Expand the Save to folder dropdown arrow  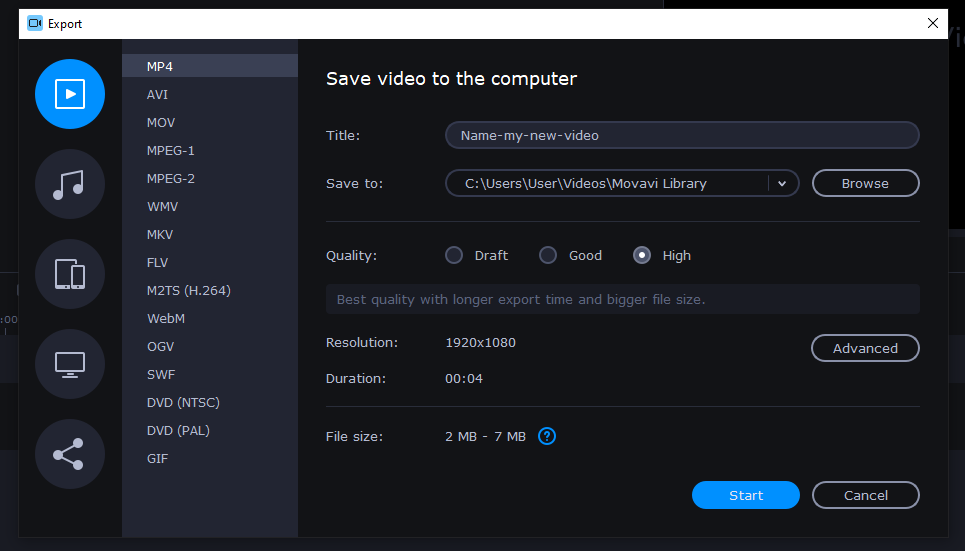(782, 183)
